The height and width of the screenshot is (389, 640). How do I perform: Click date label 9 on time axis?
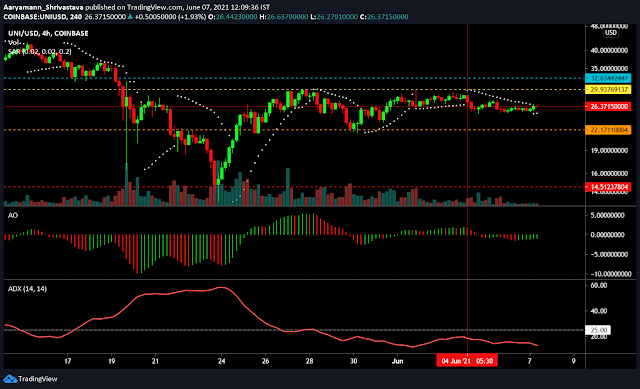(x=573, y=361)
